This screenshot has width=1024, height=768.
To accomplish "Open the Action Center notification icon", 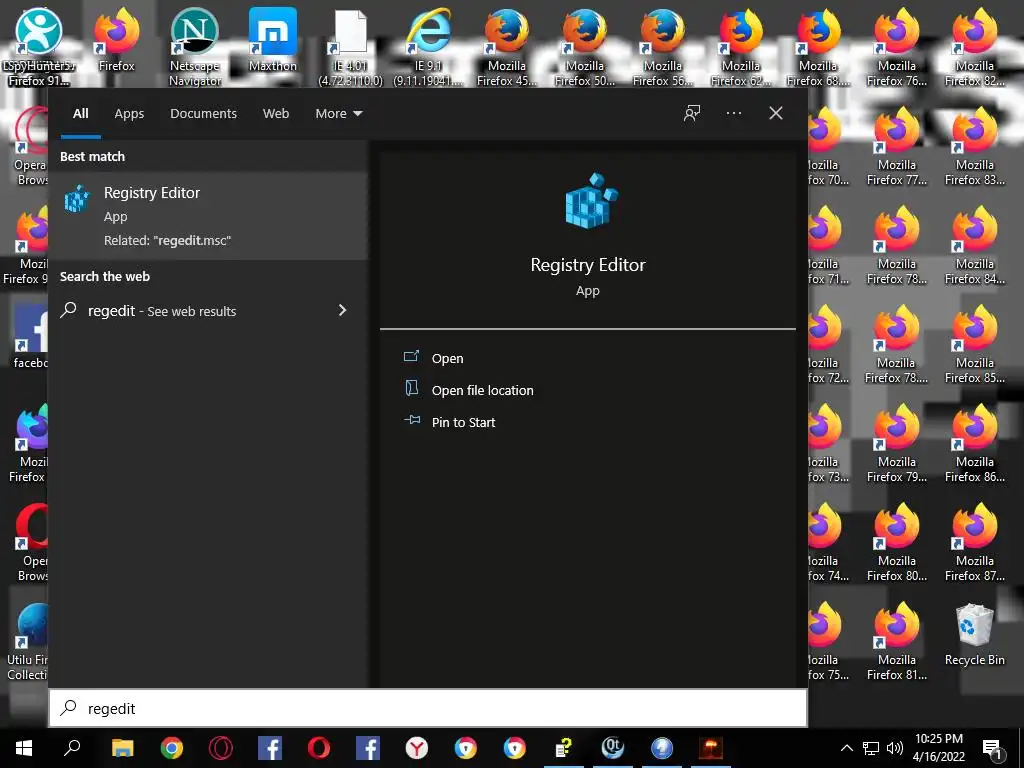I will 992,749.
